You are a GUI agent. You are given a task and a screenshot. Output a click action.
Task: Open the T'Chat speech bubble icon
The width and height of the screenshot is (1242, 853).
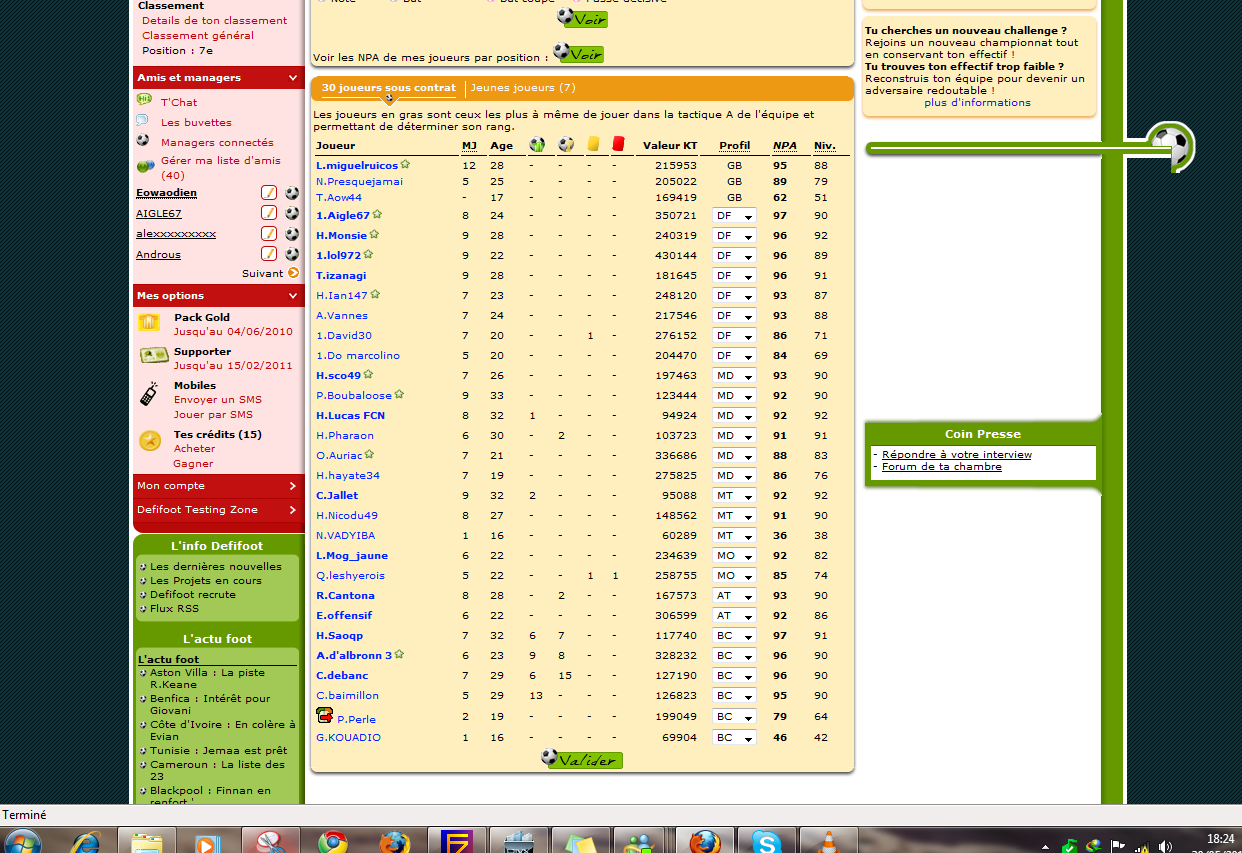click(x=144, y=100)
